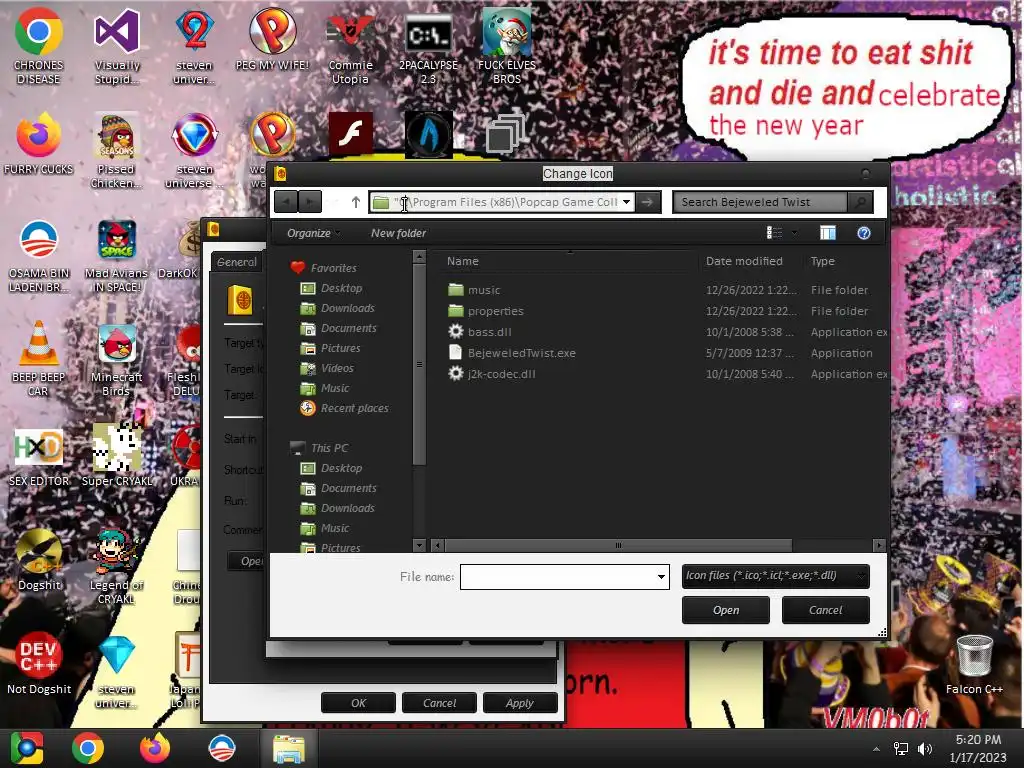Screen dimensions: 1024x768
Task: Expand the File name combo dropdown
Action: tap(661, 577)
